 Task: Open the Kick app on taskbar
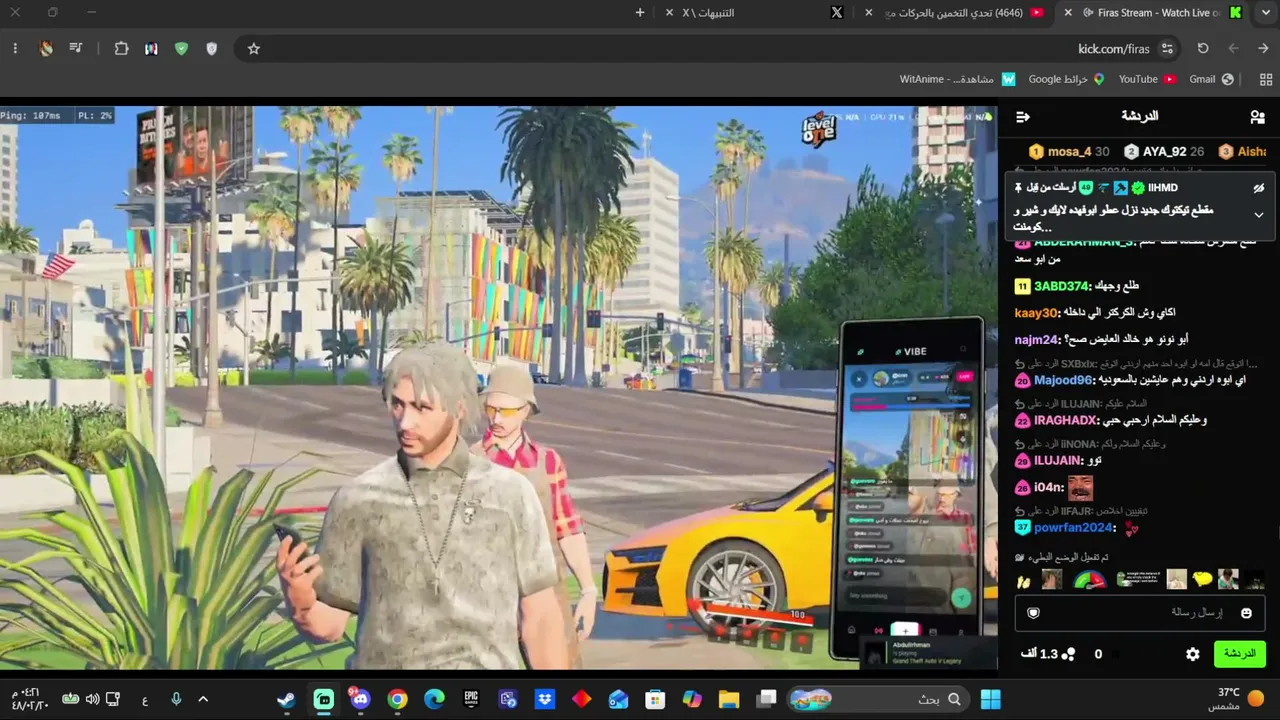click(x=323, y=699)
